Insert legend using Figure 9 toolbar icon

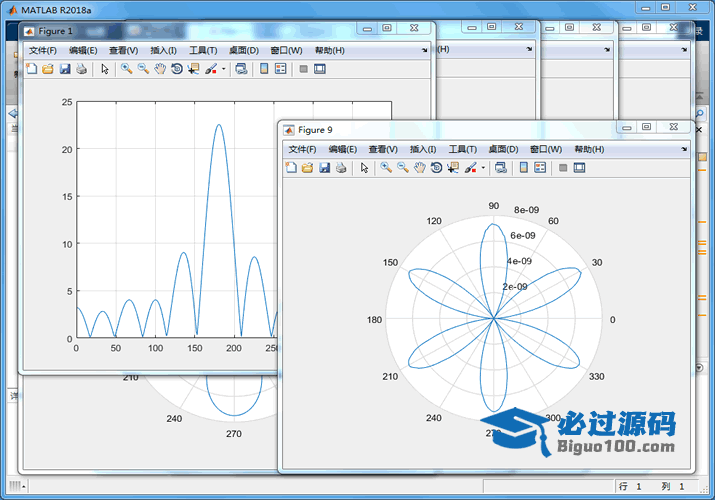click(x=540, y=168)
